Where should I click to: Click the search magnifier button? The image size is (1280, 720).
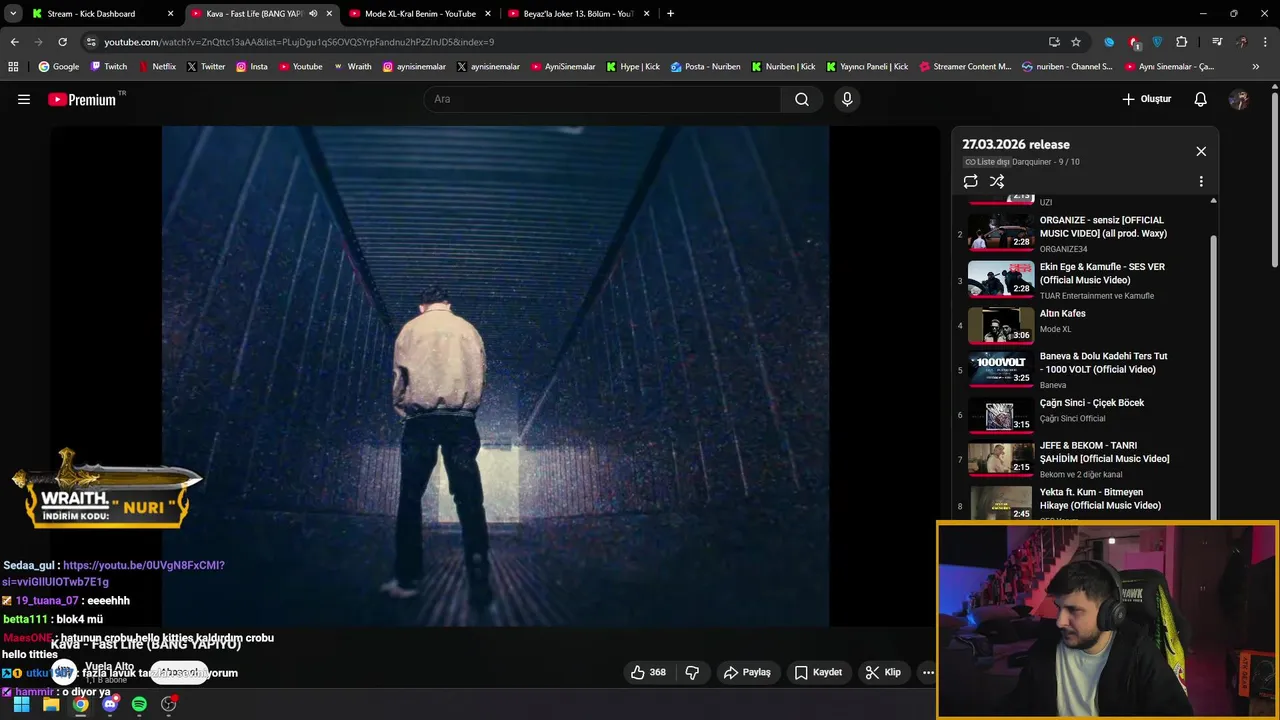click(x=802, y=99)
